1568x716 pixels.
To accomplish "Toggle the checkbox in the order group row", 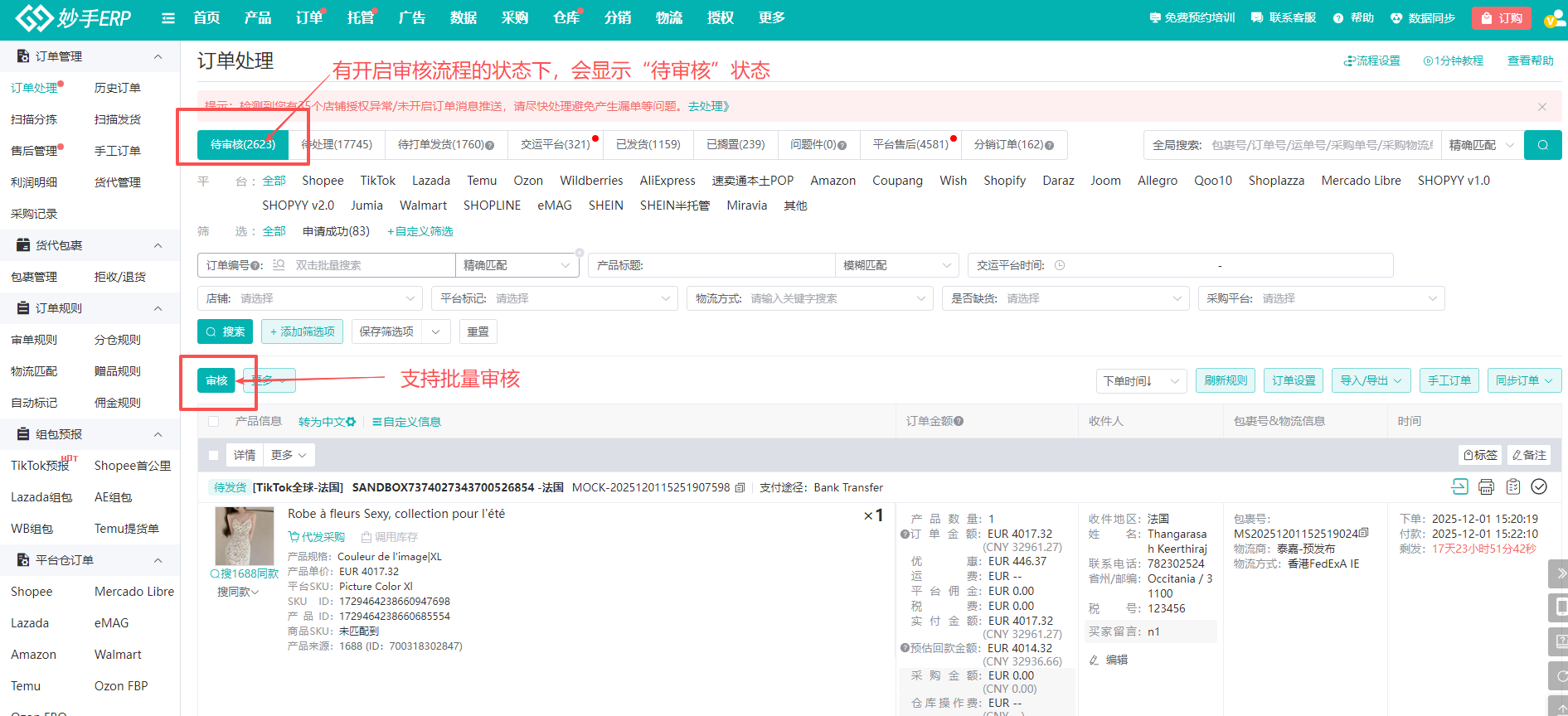I will [214, 455].
